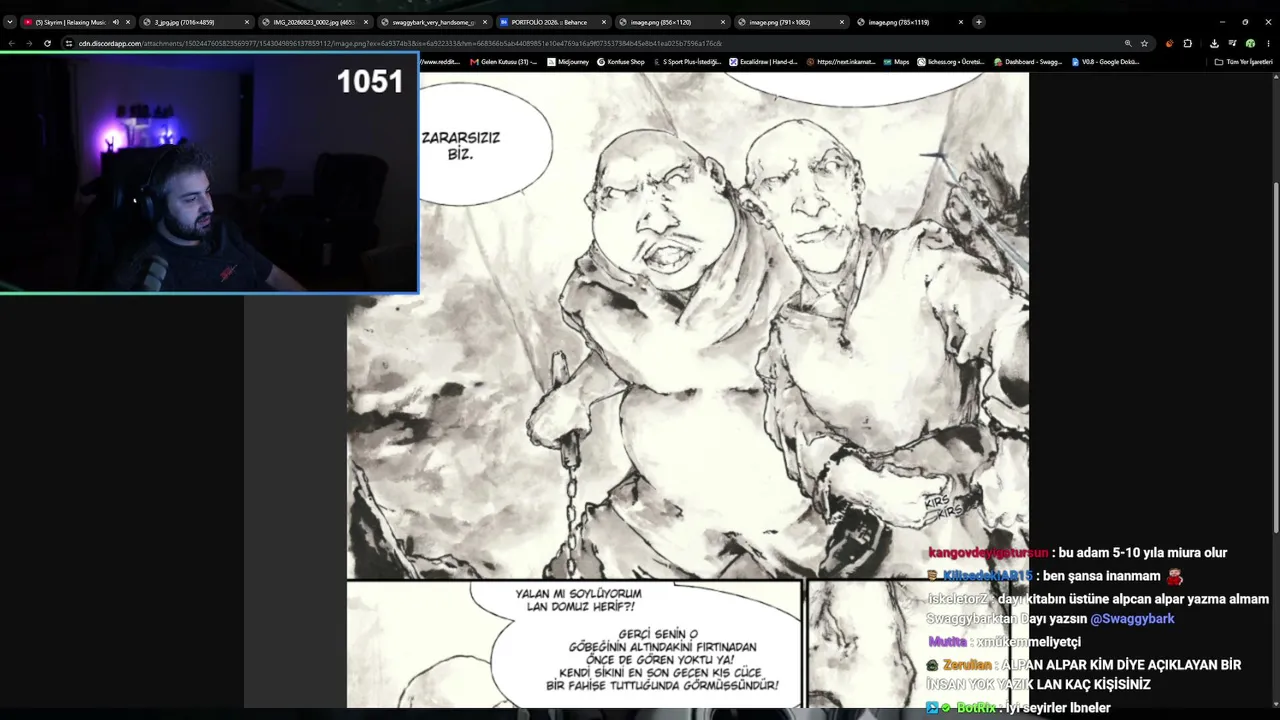Open the Chrome three-dot menu

pos(1268,43)
